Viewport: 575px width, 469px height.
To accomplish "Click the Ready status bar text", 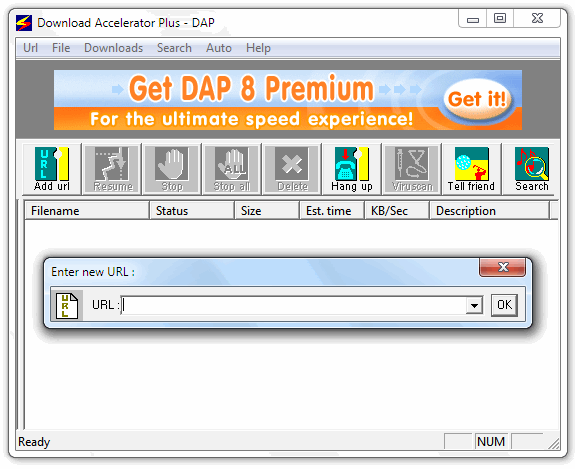I will 34,442.
